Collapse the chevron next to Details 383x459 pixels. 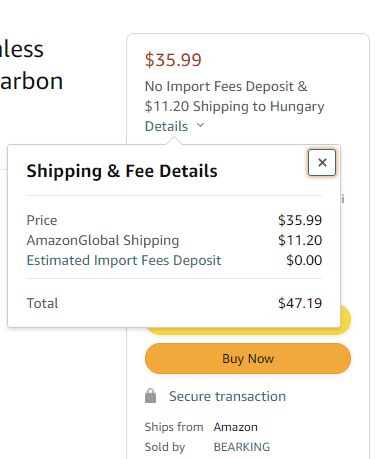point(200,125)
